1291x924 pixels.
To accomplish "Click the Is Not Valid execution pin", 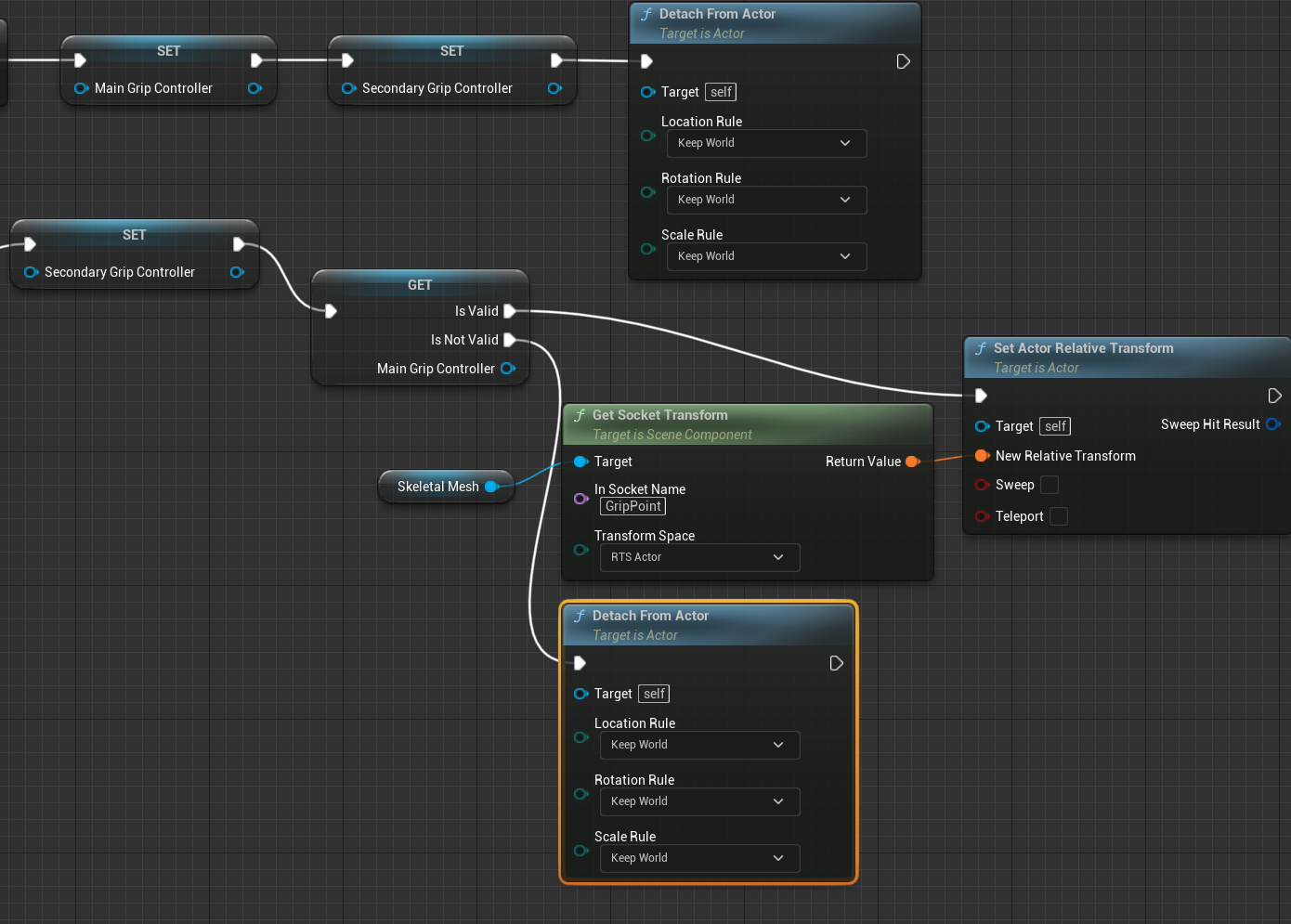I will pyautogui.click(x=509, y=340).
